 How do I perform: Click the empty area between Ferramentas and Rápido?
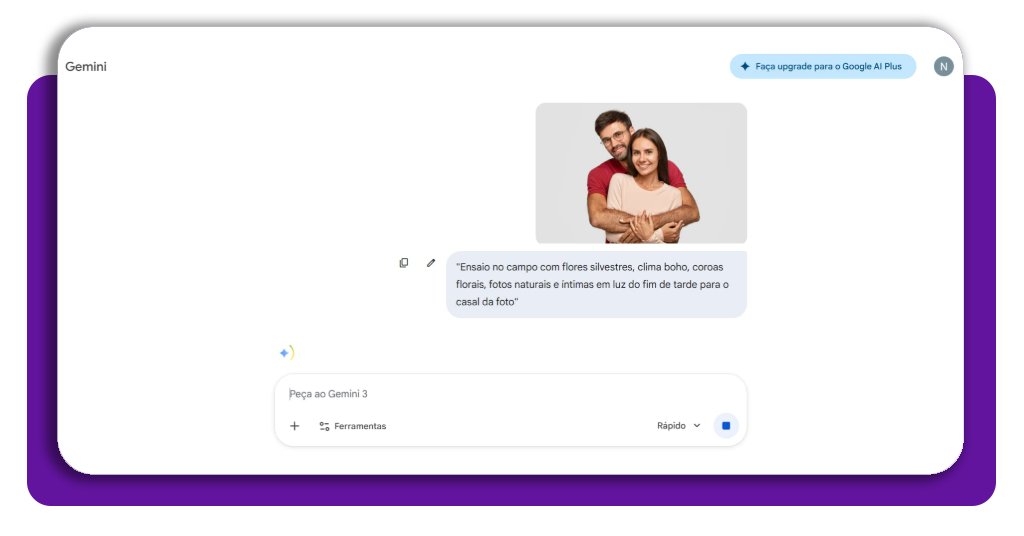click(520, 426)
